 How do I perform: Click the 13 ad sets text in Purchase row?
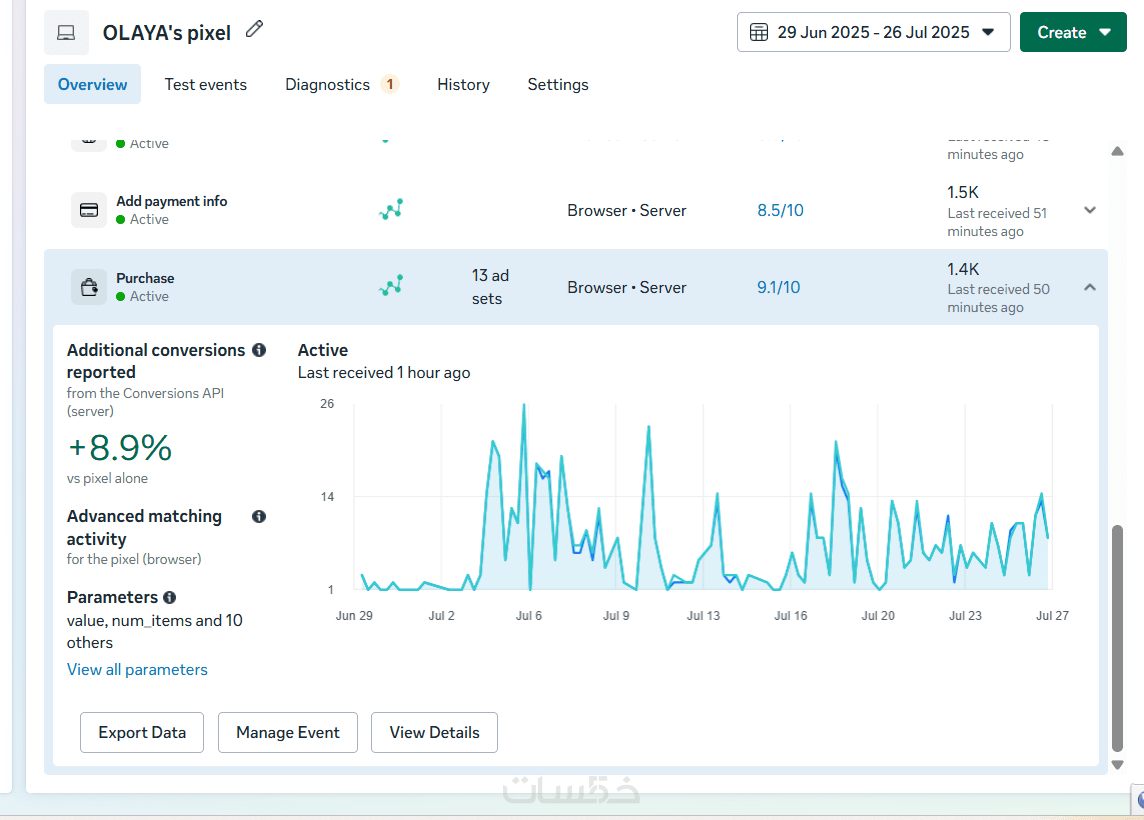click(x=490, y=287)
